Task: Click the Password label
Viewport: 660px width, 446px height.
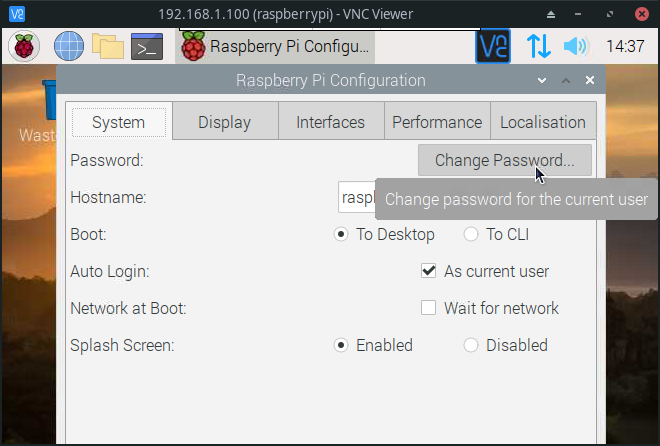Action: pos(107,160)
